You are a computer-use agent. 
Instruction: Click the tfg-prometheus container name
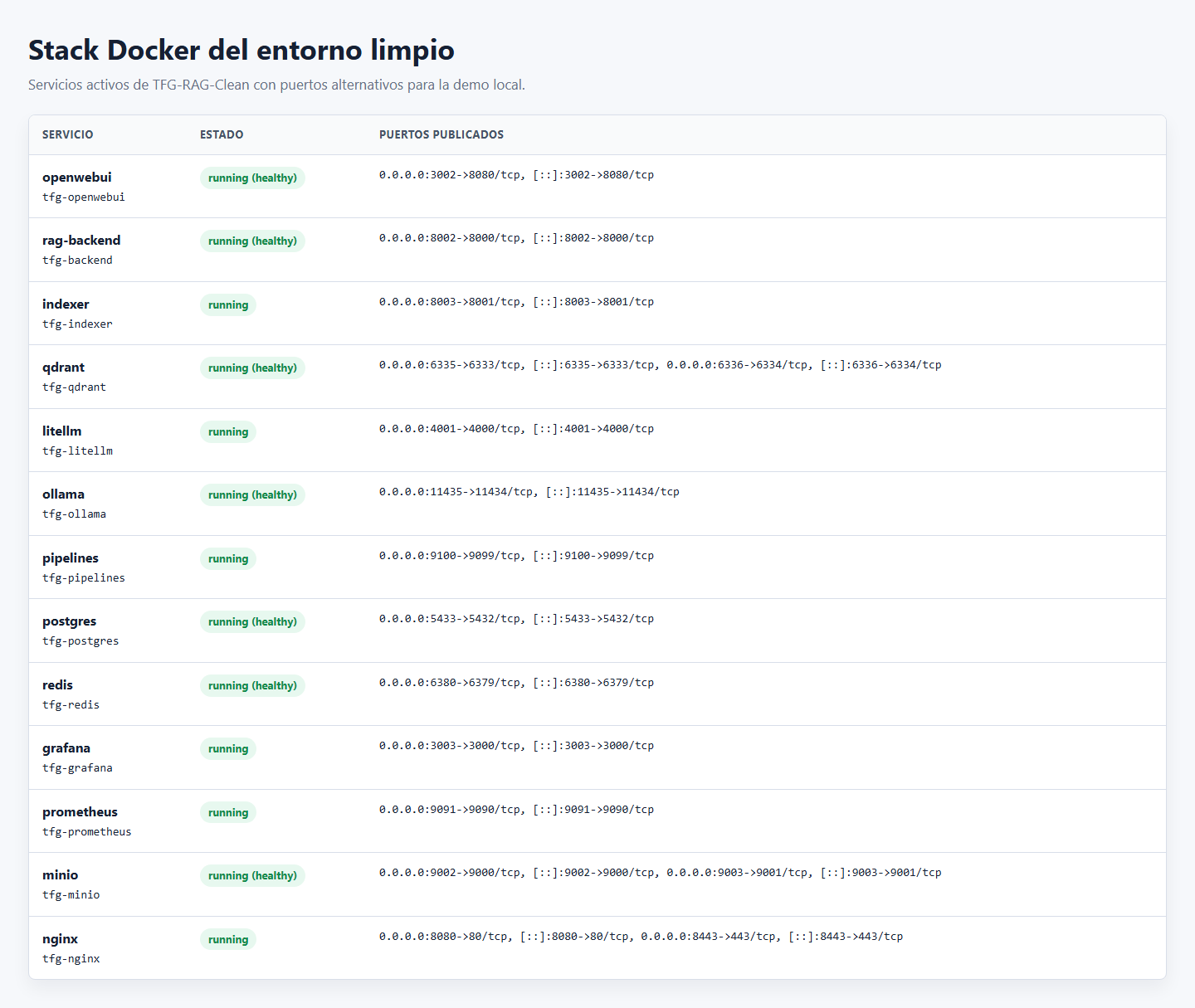[87, 832]
